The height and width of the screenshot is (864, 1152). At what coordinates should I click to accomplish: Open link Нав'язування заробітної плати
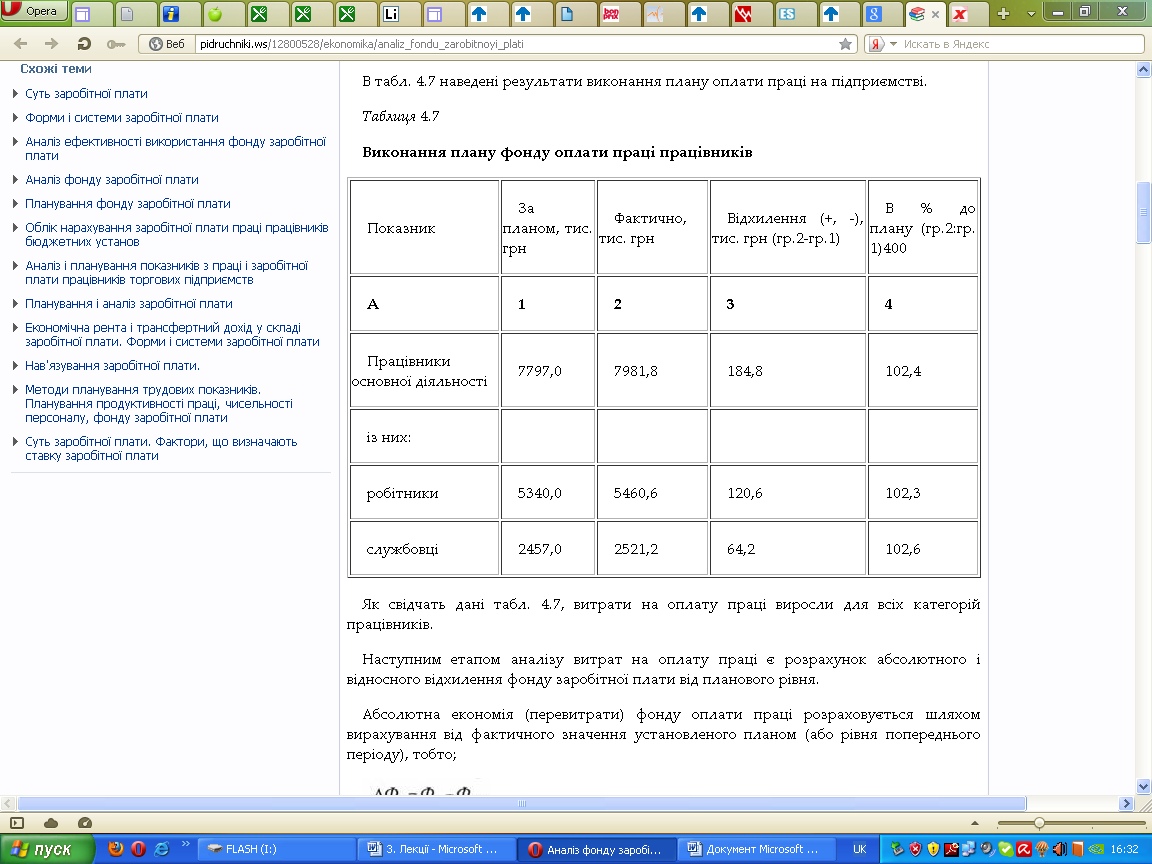(x=112, y=366)
